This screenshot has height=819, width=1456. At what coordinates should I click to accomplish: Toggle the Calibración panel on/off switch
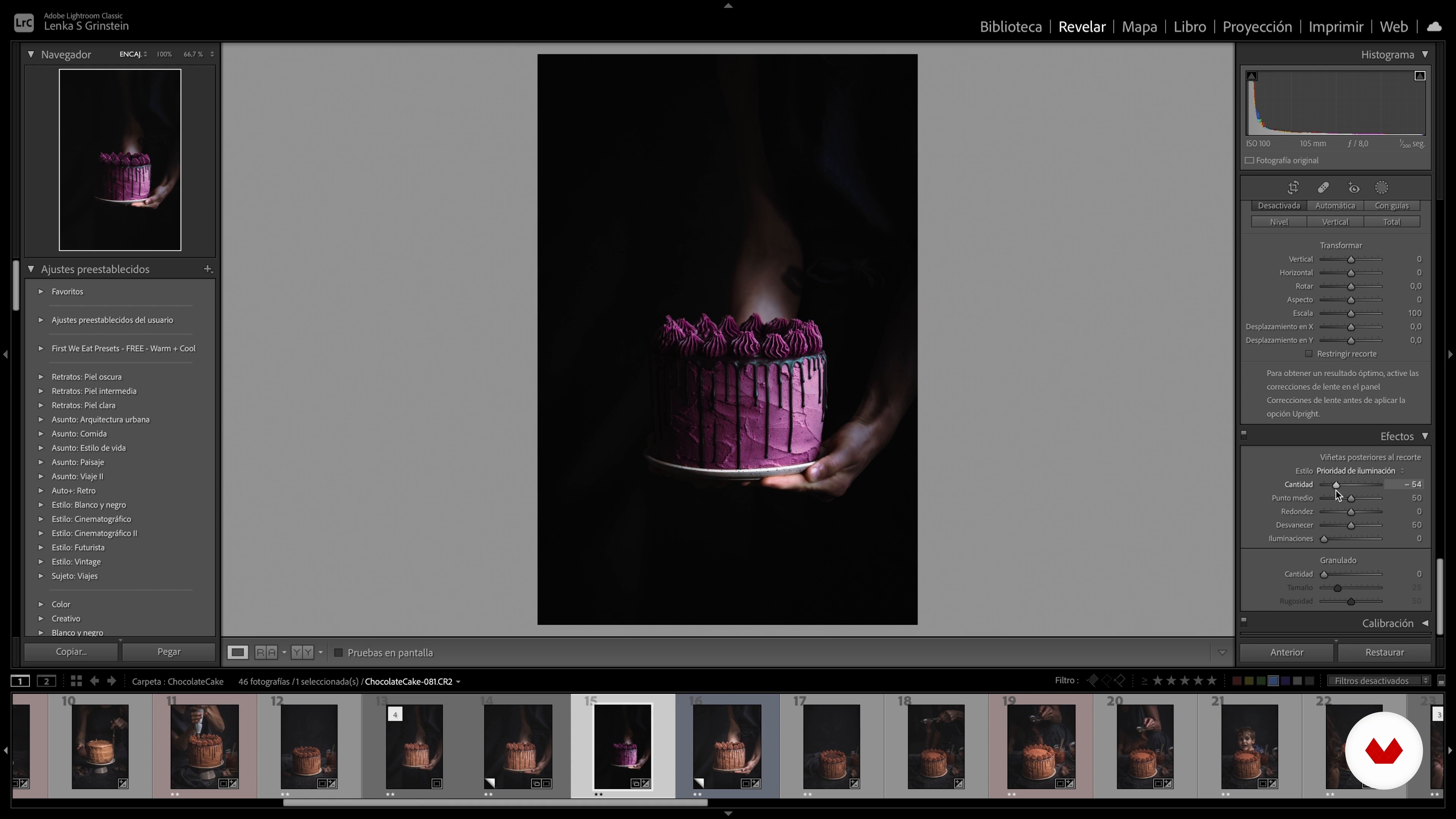1244,622
